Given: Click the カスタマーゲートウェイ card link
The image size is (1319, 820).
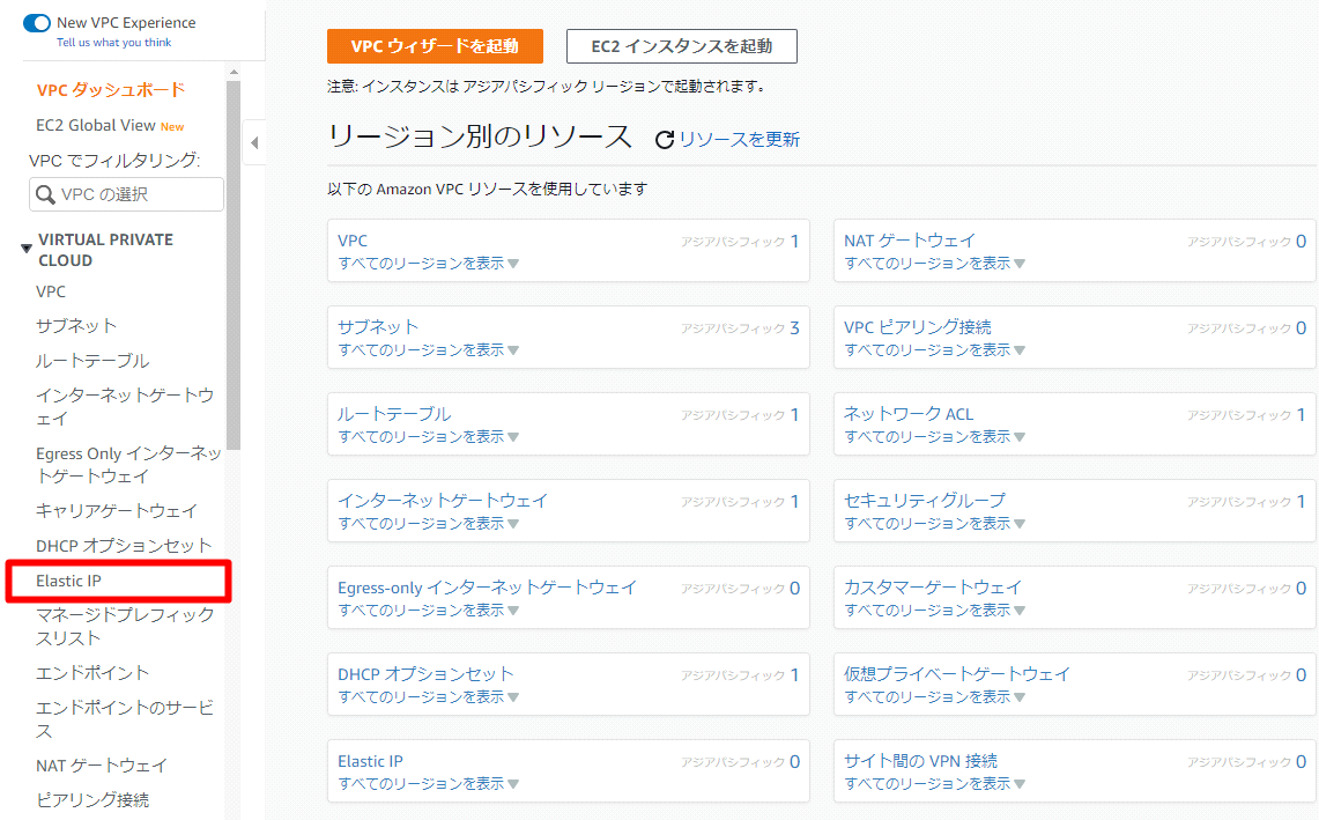Looking at the screenshot, I should pyautogui.click(x=933, y=588).
